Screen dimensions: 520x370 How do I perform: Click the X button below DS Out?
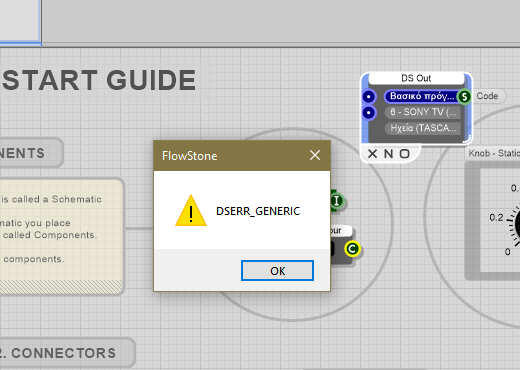(372, 154)
